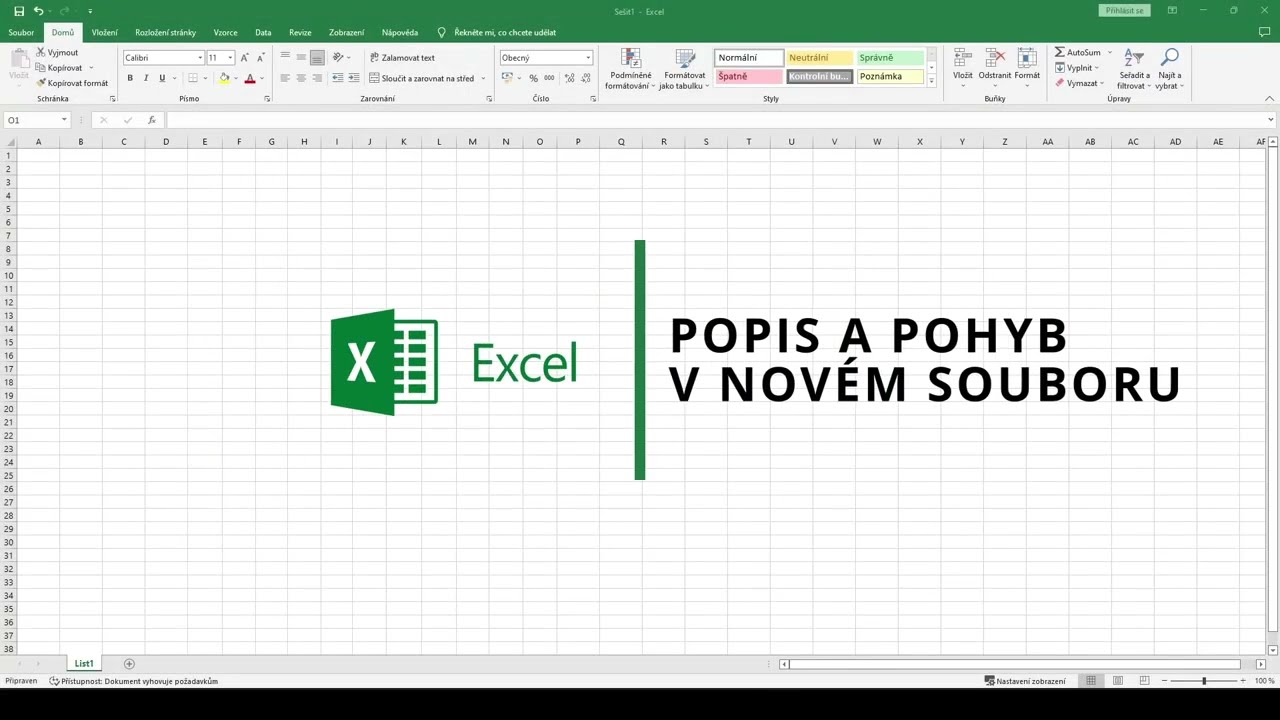Open Seřadit a filtrovat menu
The height and width of the screenshot is (720, 1280).
pyautogui.click(x=1134, y=68)
